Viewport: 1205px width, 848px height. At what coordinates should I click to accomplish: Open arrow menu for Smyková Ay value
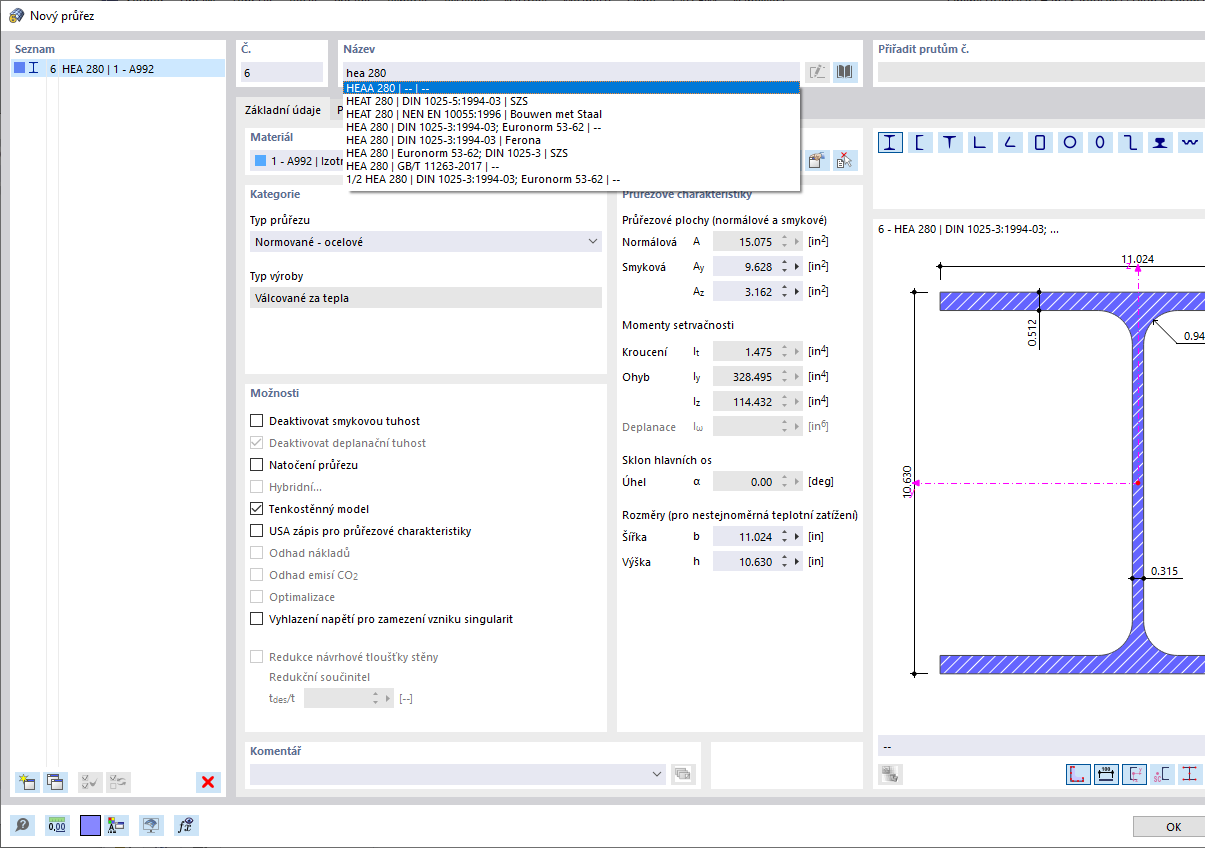tap(797, 267)
